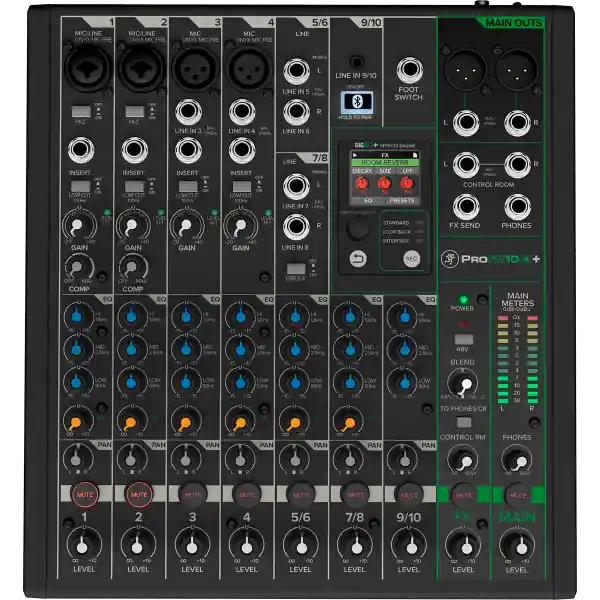Tap the Bluetooth pairing button

357,102
